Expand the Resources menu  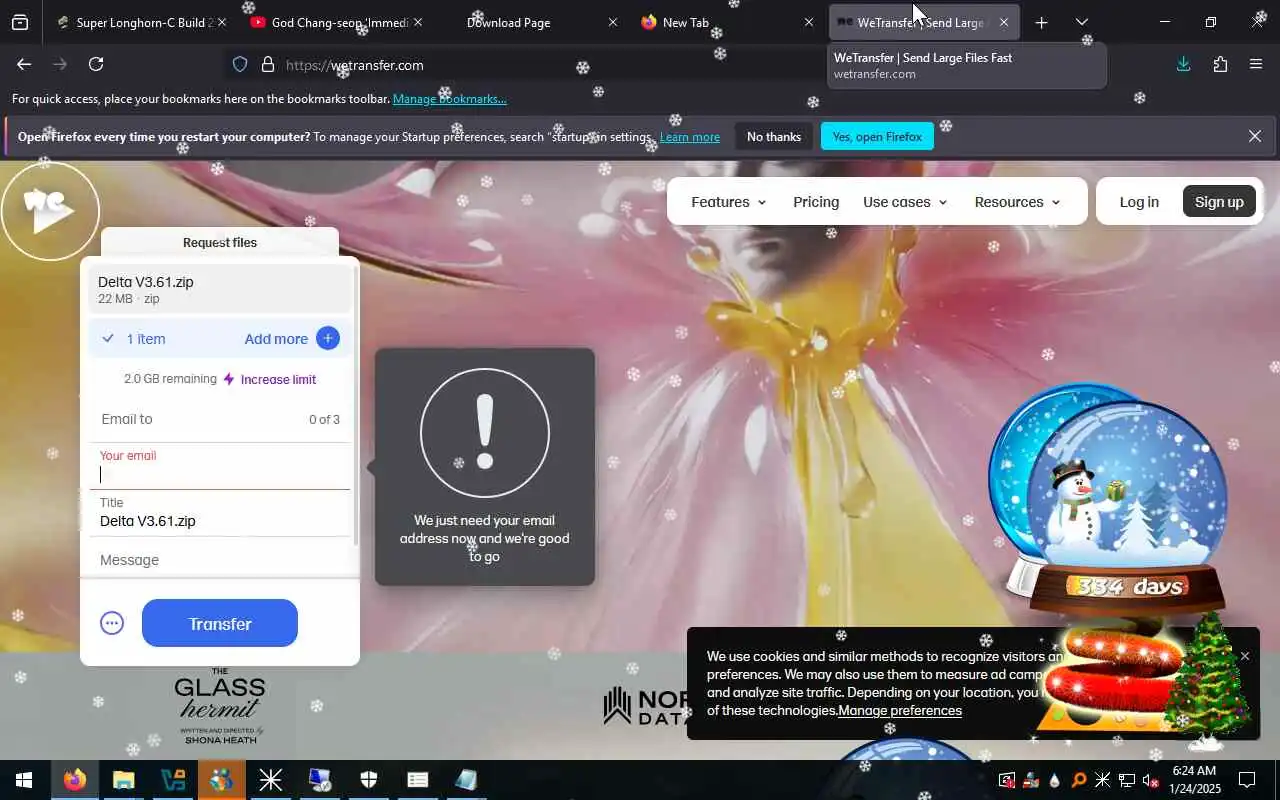click(x=1017, y=202)
